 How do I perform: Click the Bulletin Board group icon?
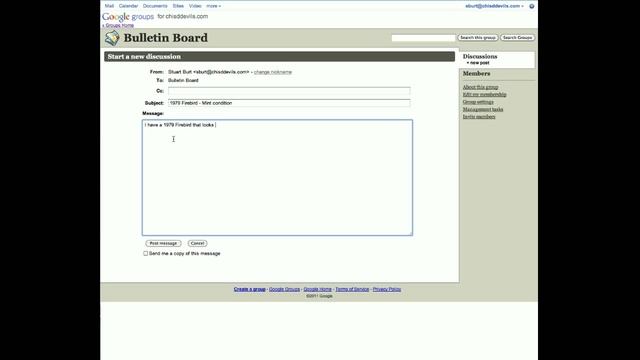pyautogui.click(x=112, y=38)
